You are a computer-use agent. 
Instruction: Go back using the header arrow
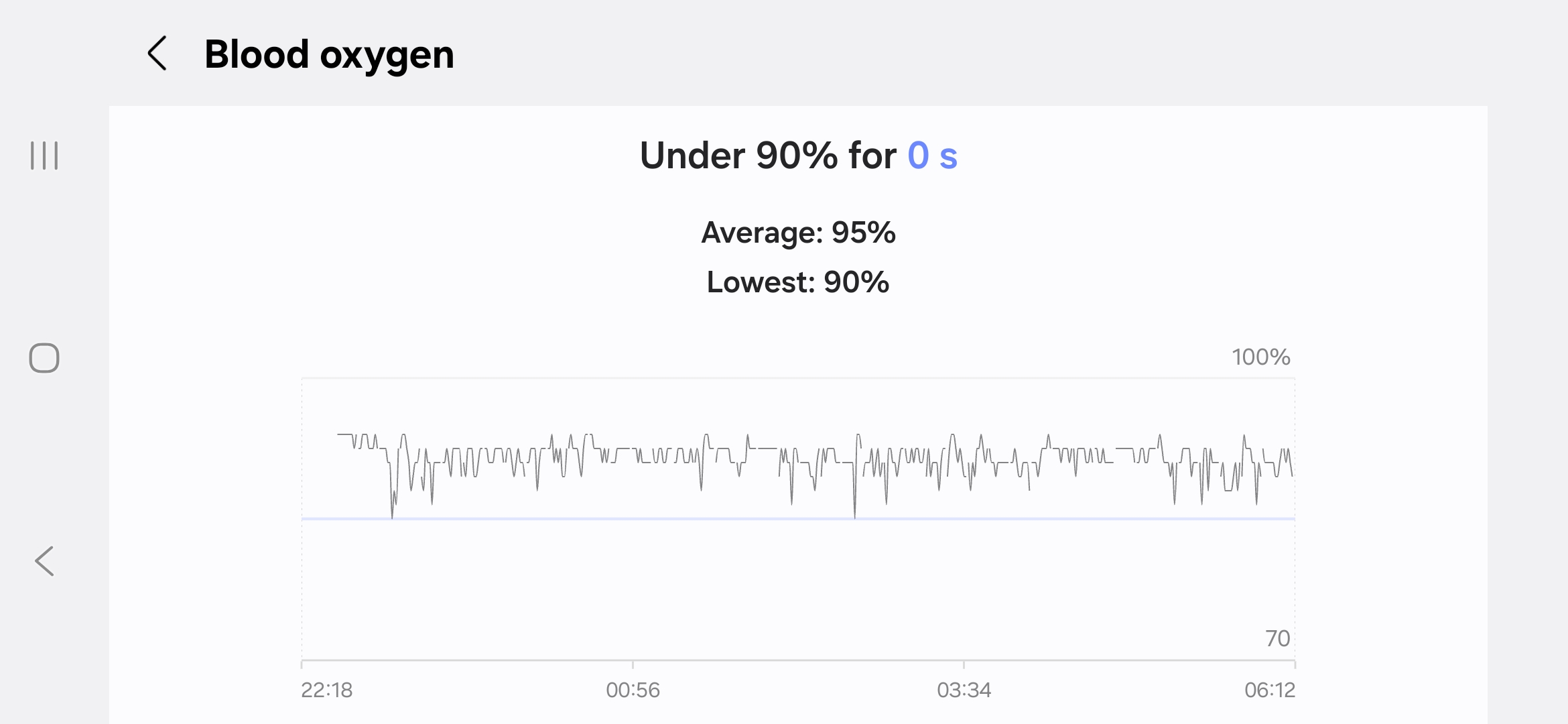157,54
